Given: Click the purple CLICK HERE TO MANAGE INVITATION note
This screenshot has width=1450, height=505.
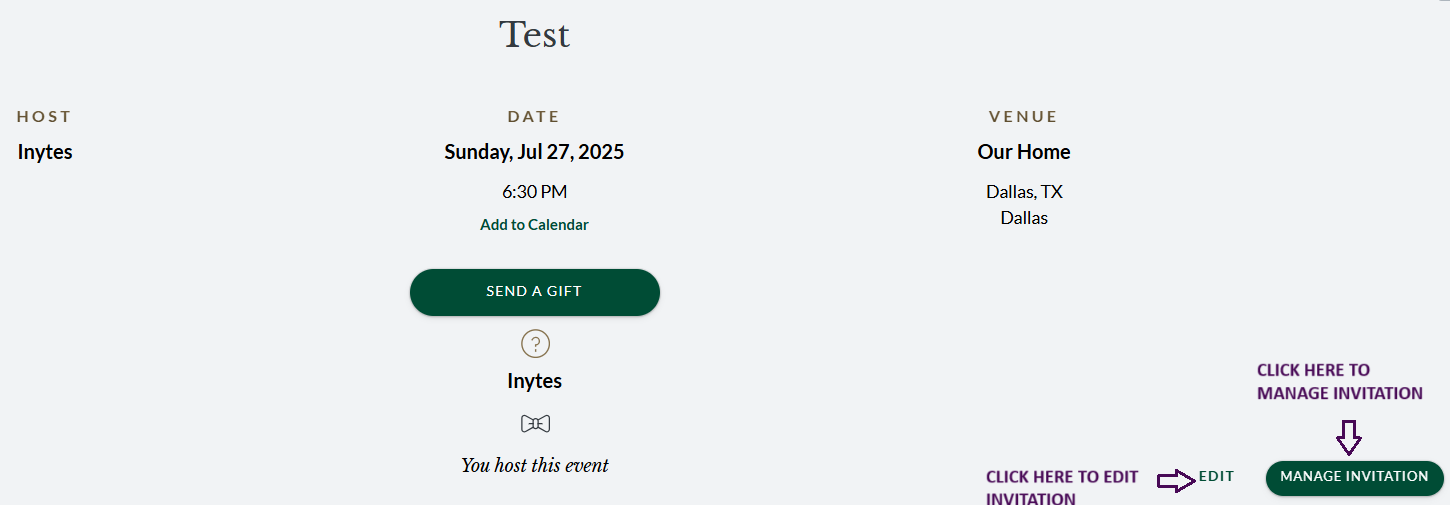Looking at the screenshot, I should pos(1339,382).
